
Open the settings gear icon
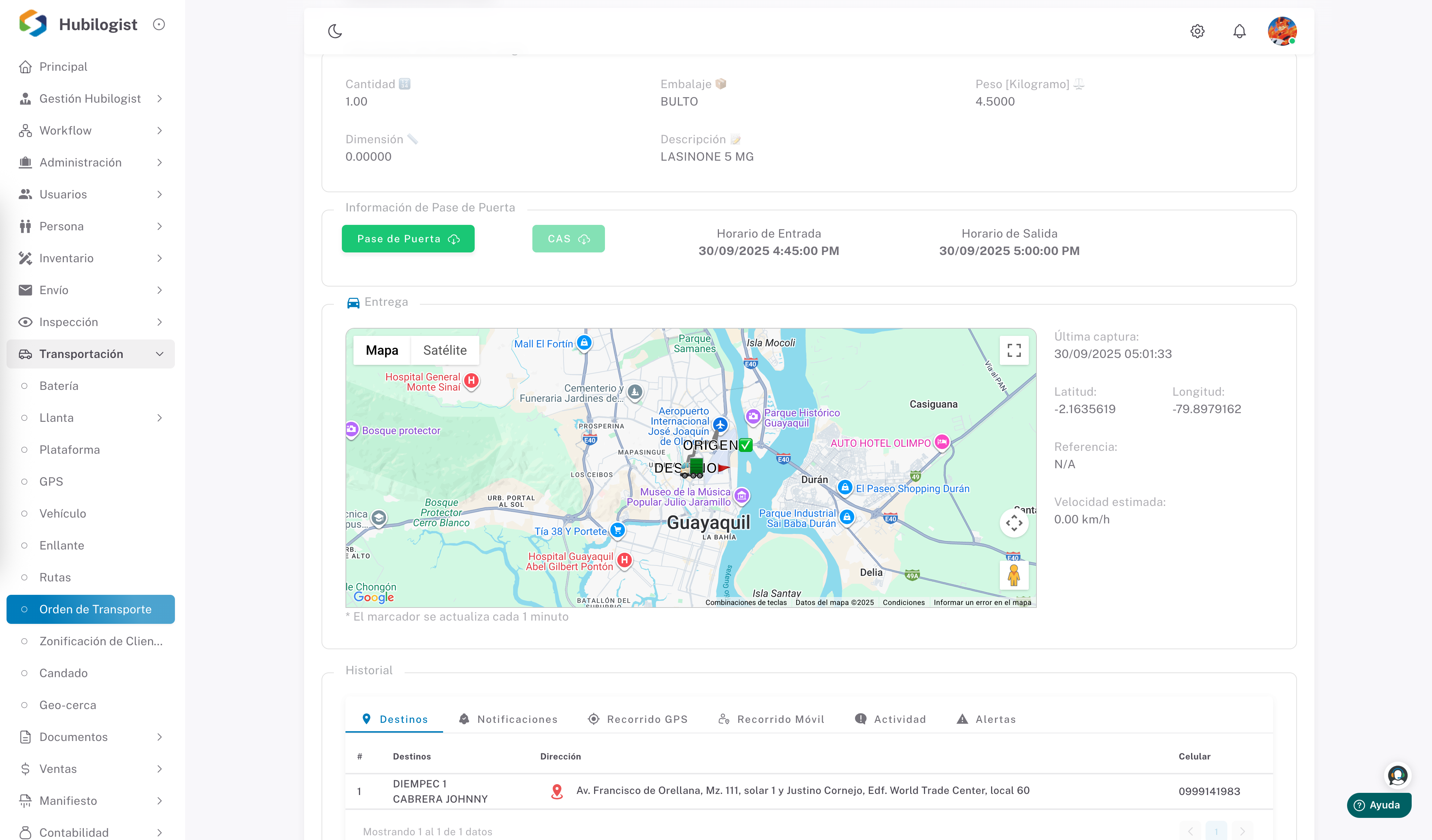(x=1197, y=31)
